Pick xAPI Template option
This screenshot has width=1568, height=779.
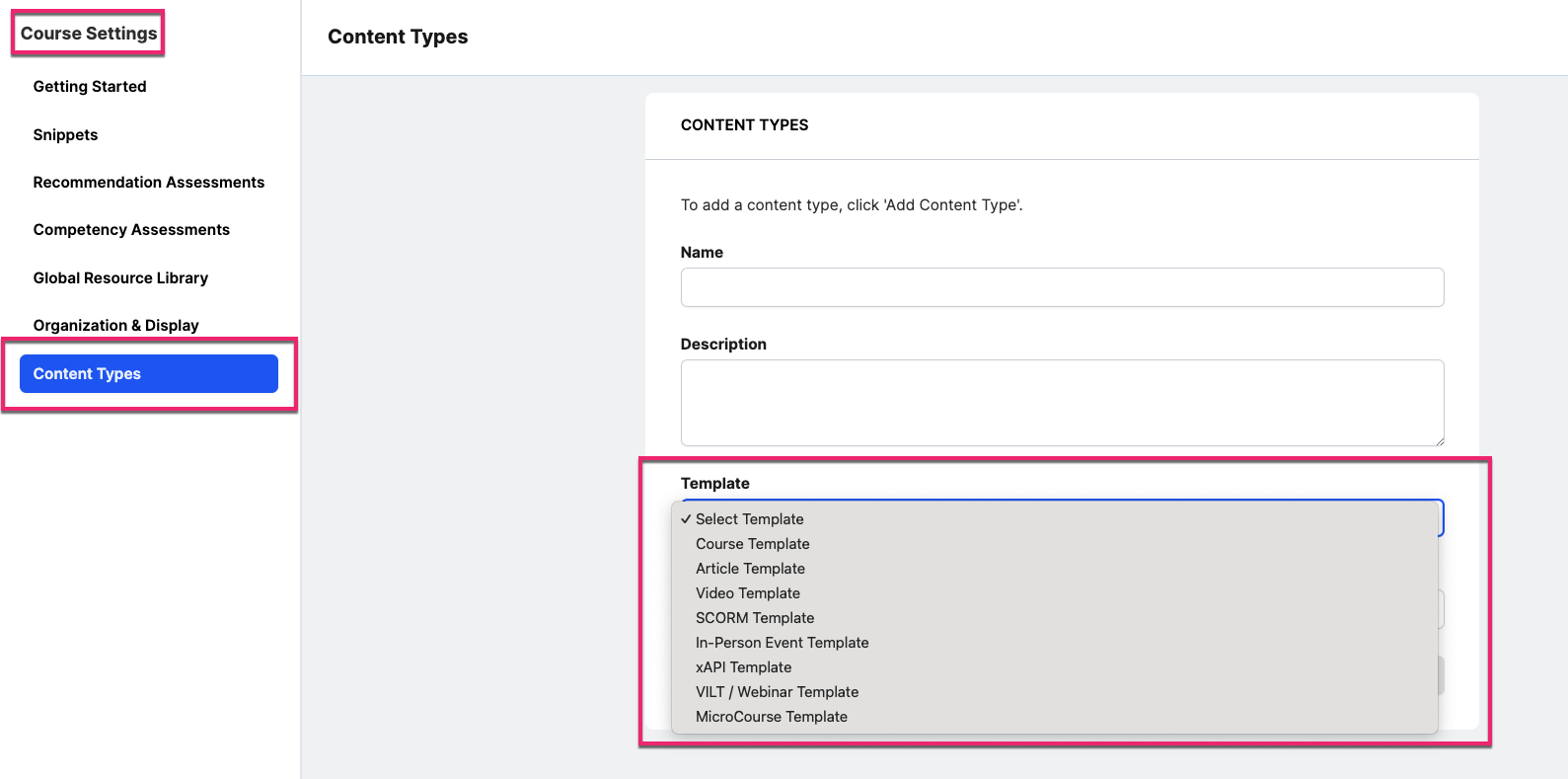(1054, 667)
